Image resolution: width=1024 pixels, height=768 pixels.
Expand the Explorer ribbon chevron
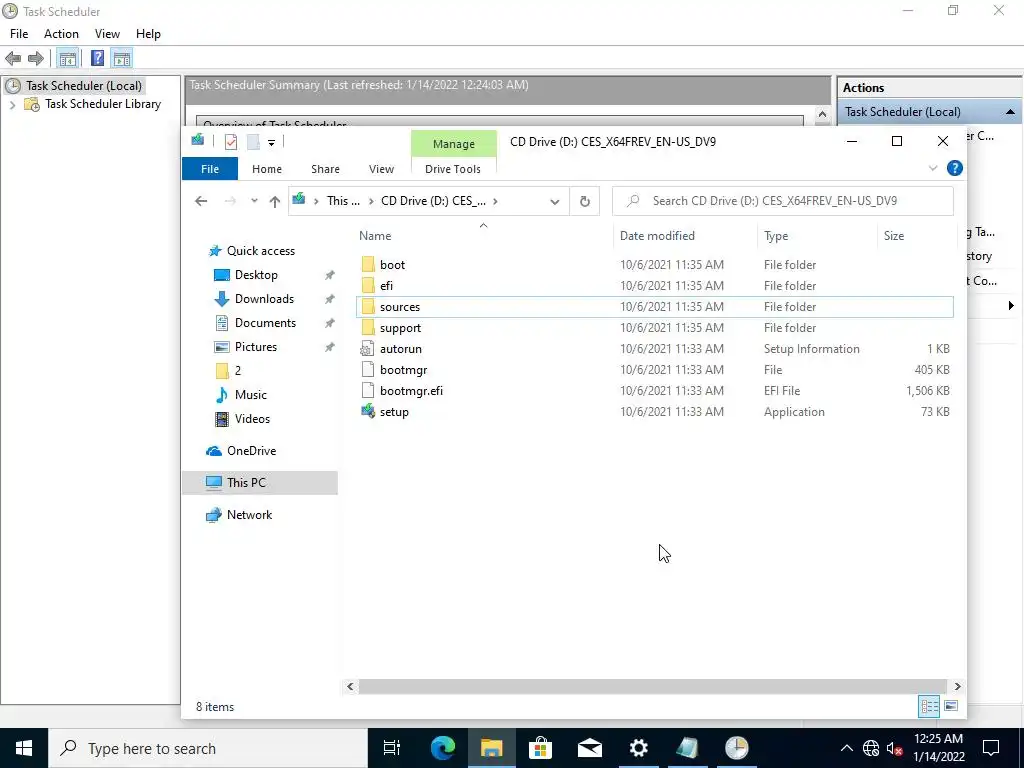click(933, 168)
